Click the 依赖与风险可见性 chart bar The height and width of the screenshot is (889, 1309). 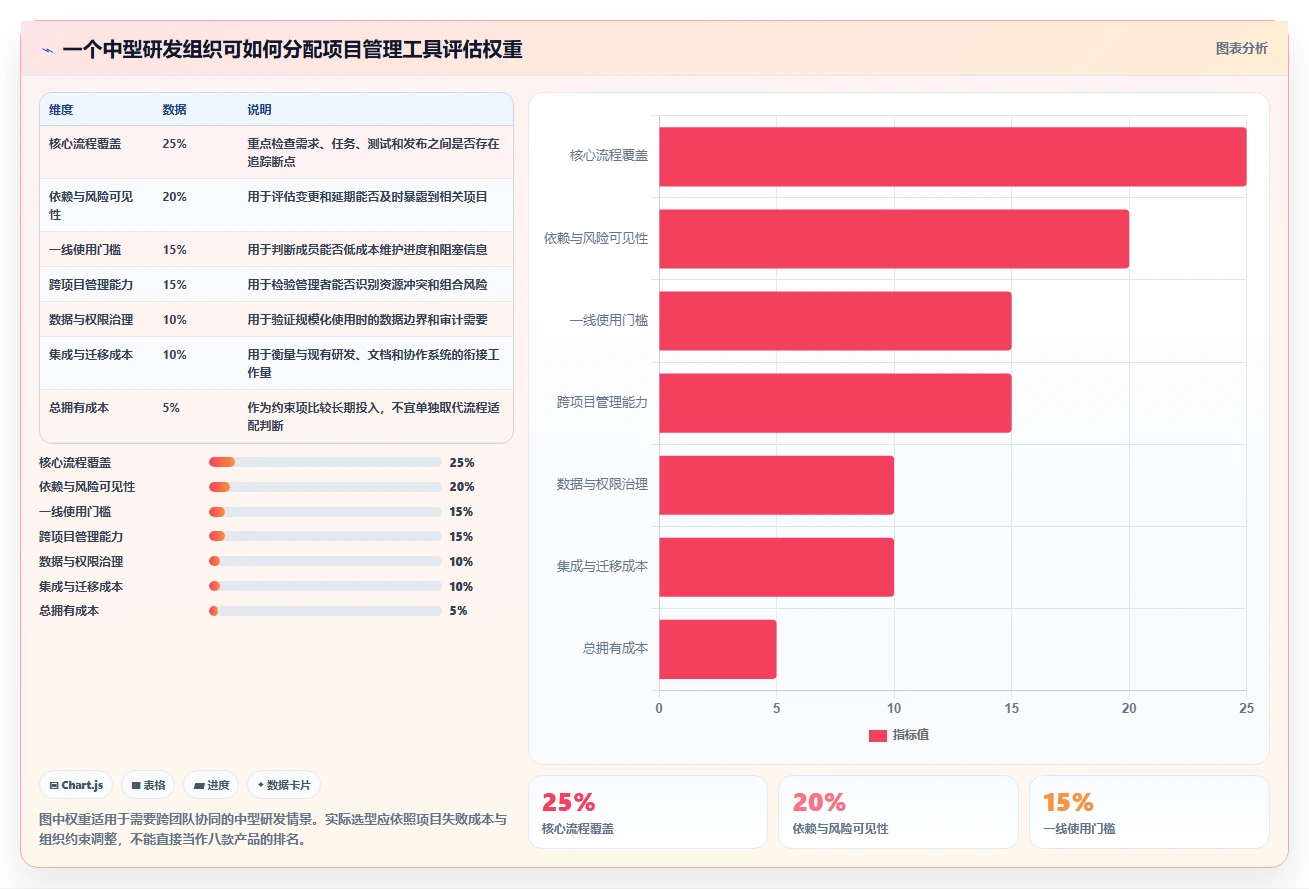tap(894, 239)
